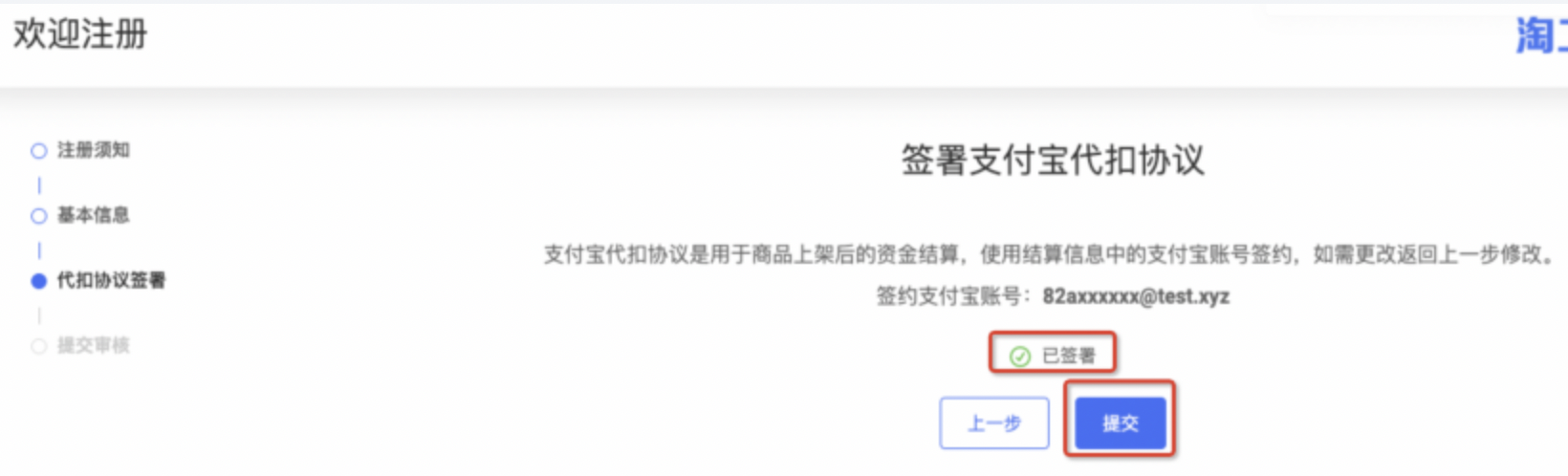Click the 支付宝代扣协议 description paragraph
Image resolution: width=1568 pixels, height=476 pixels.
[x=1049, y=254]
